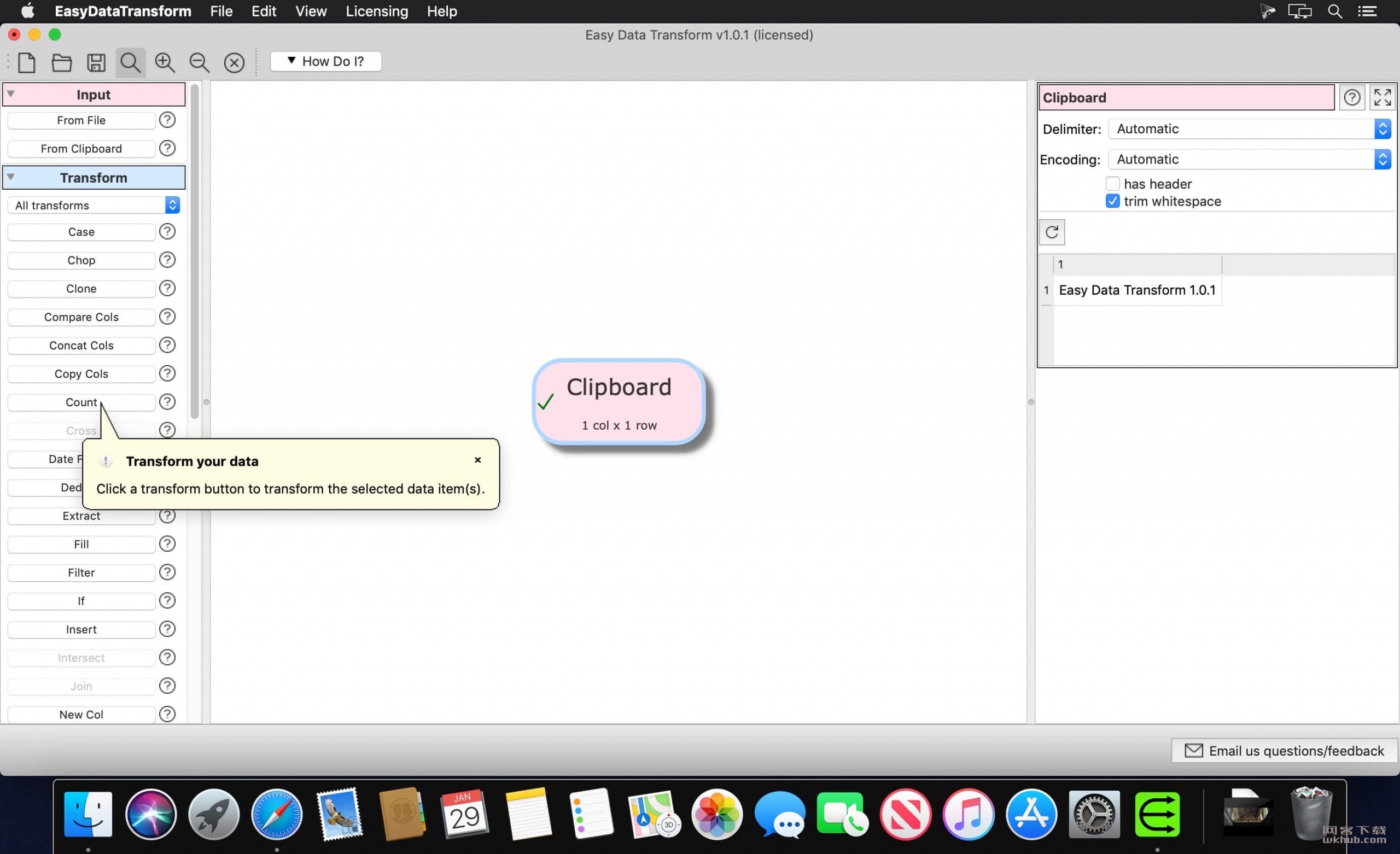Disable the trim whitespace checkbox
1400x854 pixels.
[x=1112, y=201]
